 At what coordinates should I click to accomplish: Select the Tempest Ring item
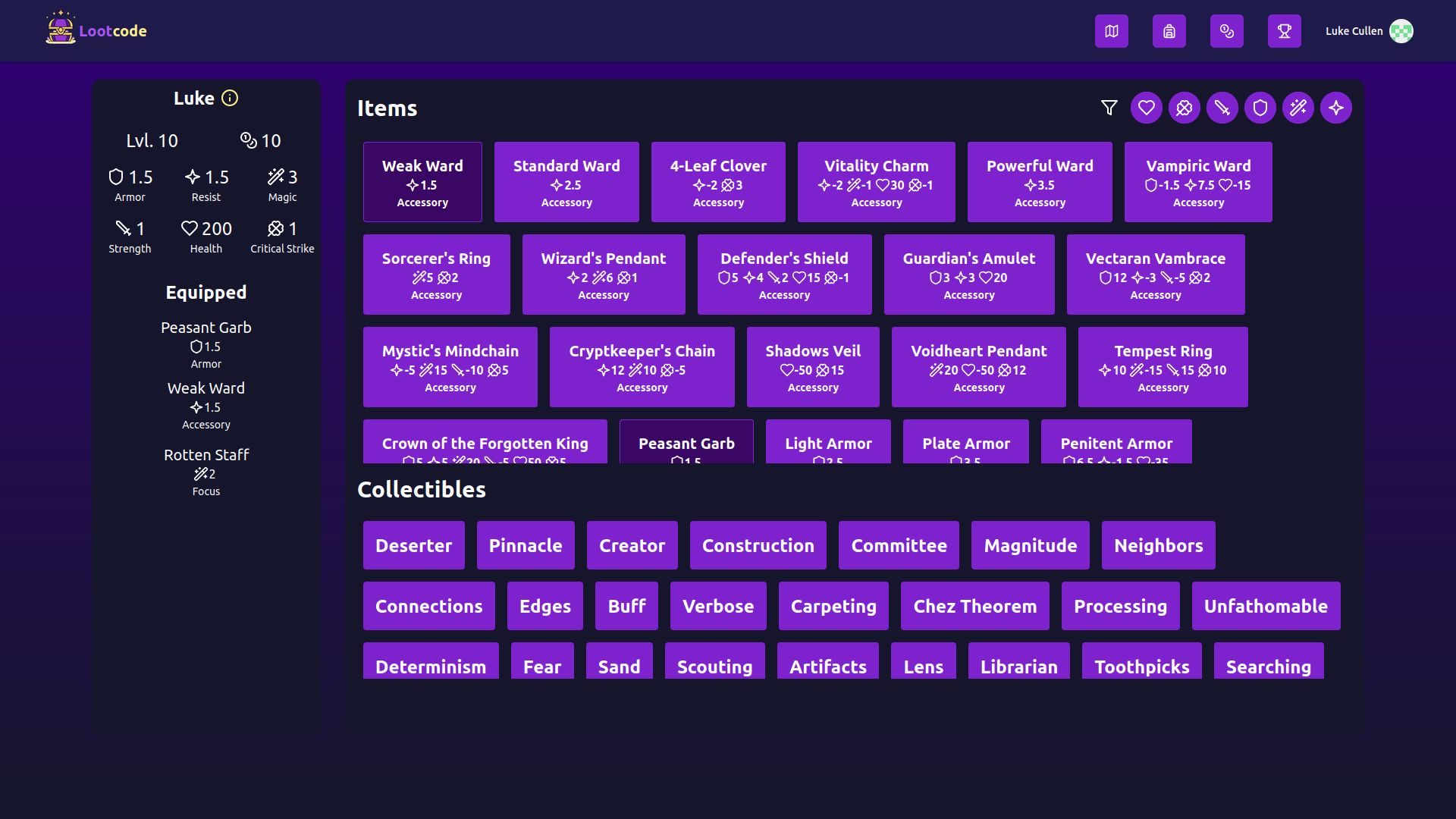(x=1163, y=367)
